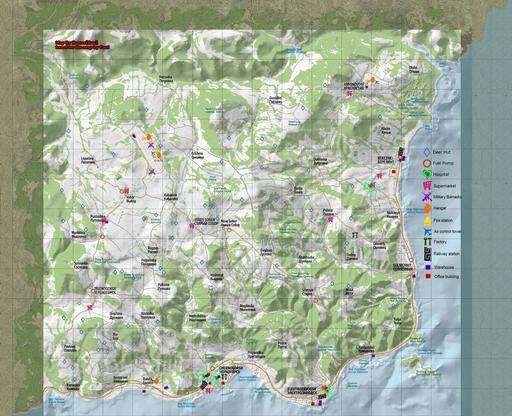Select the fuel pump marker near Zelenogorsk label

click(93, 291)
